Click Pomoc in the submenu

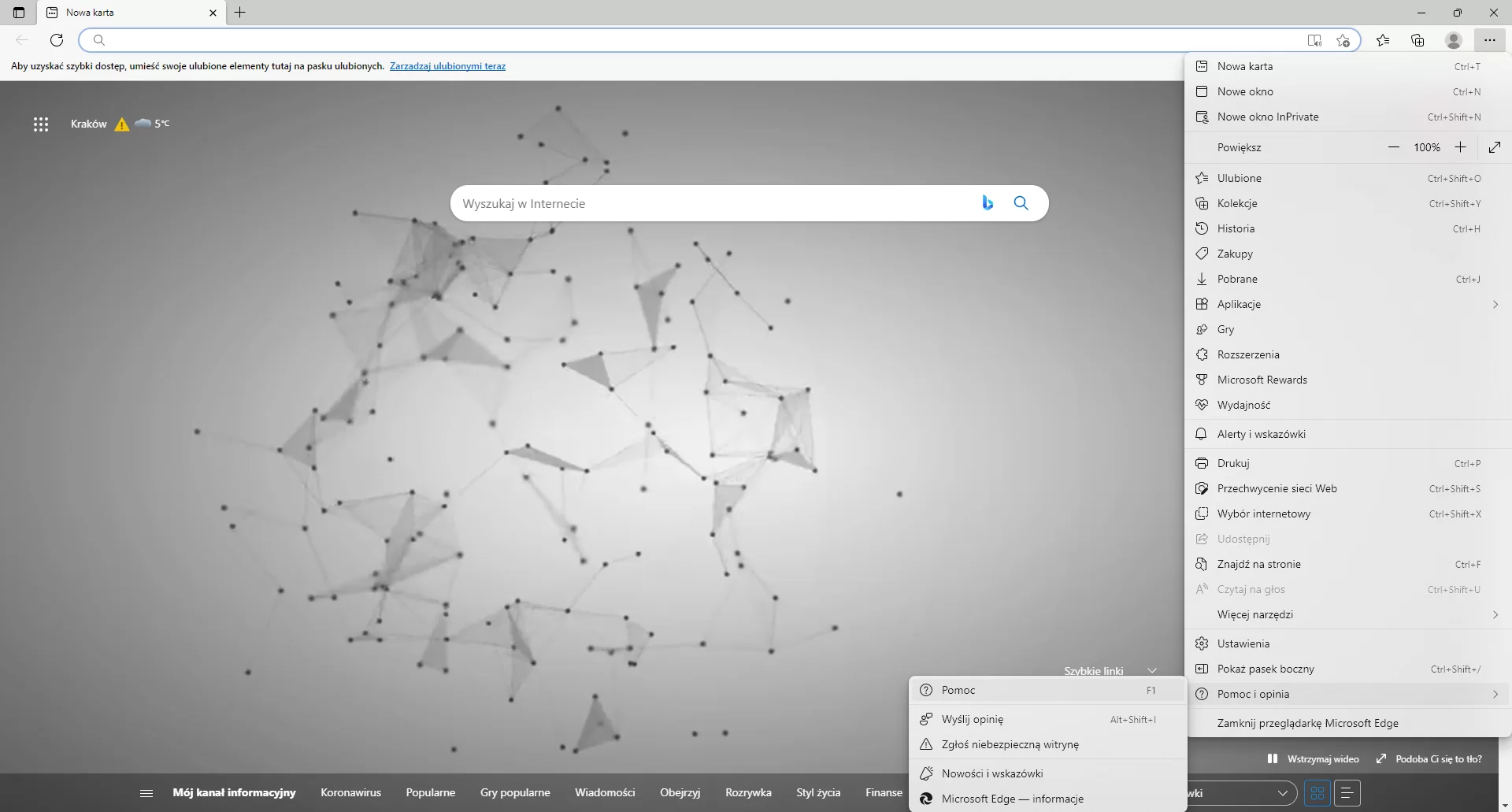(x=1047, y=690)
